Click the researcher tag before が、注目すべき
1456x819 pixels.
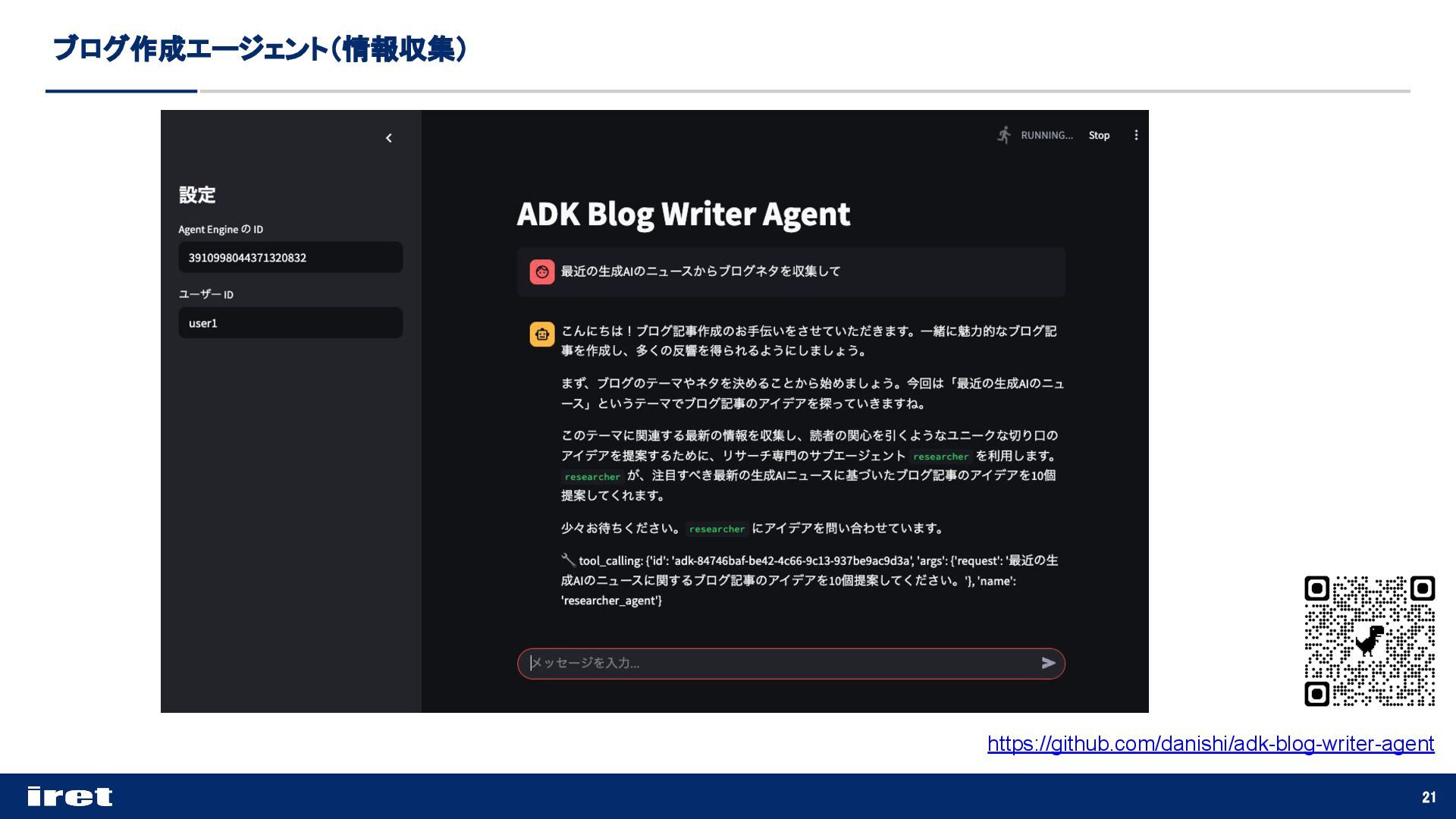click(x=592, y=477)
